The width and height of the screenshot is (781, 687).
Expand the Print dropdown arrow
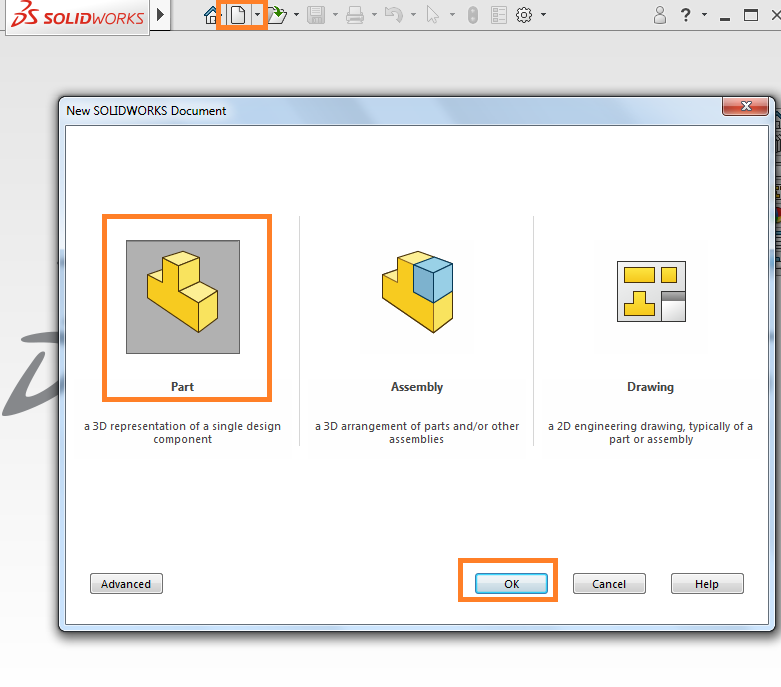[374, 15]
